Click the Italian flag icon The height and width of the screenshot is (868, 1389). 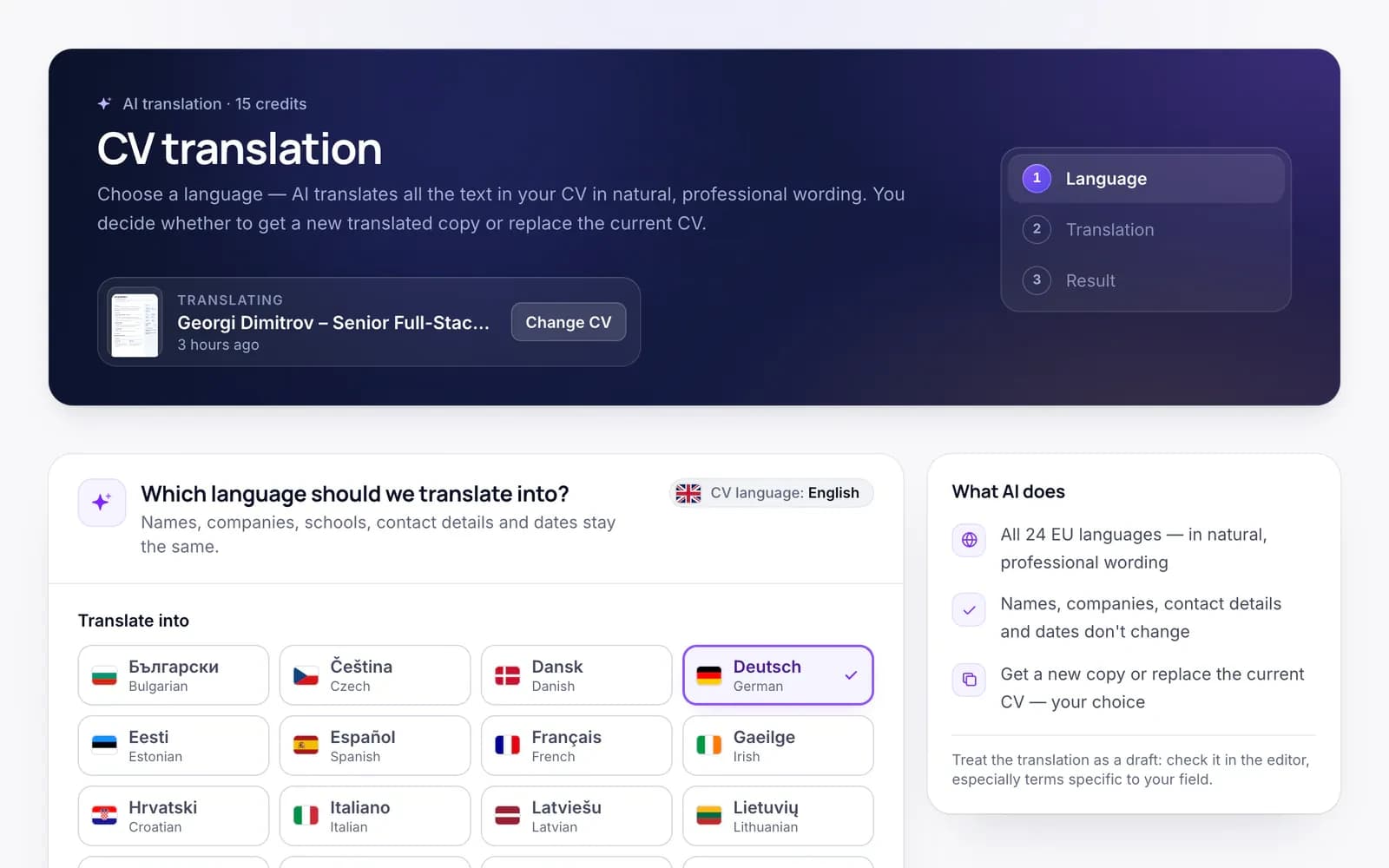[x=306, y=816]
